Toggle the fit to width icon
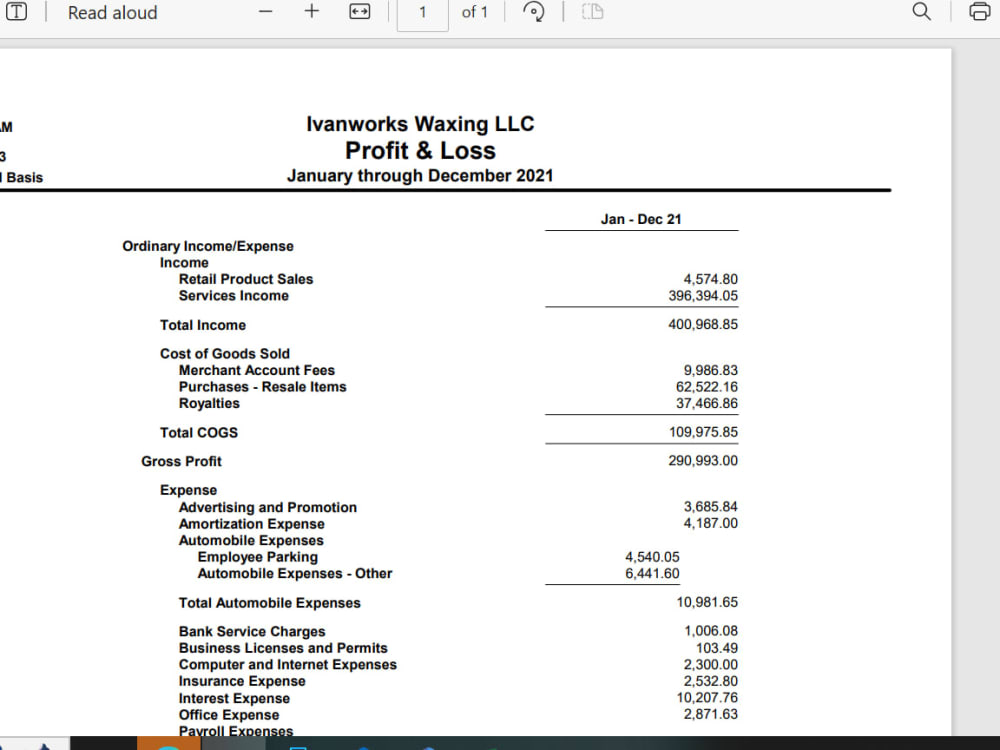The image size is (1000, 750). [360, 11]
